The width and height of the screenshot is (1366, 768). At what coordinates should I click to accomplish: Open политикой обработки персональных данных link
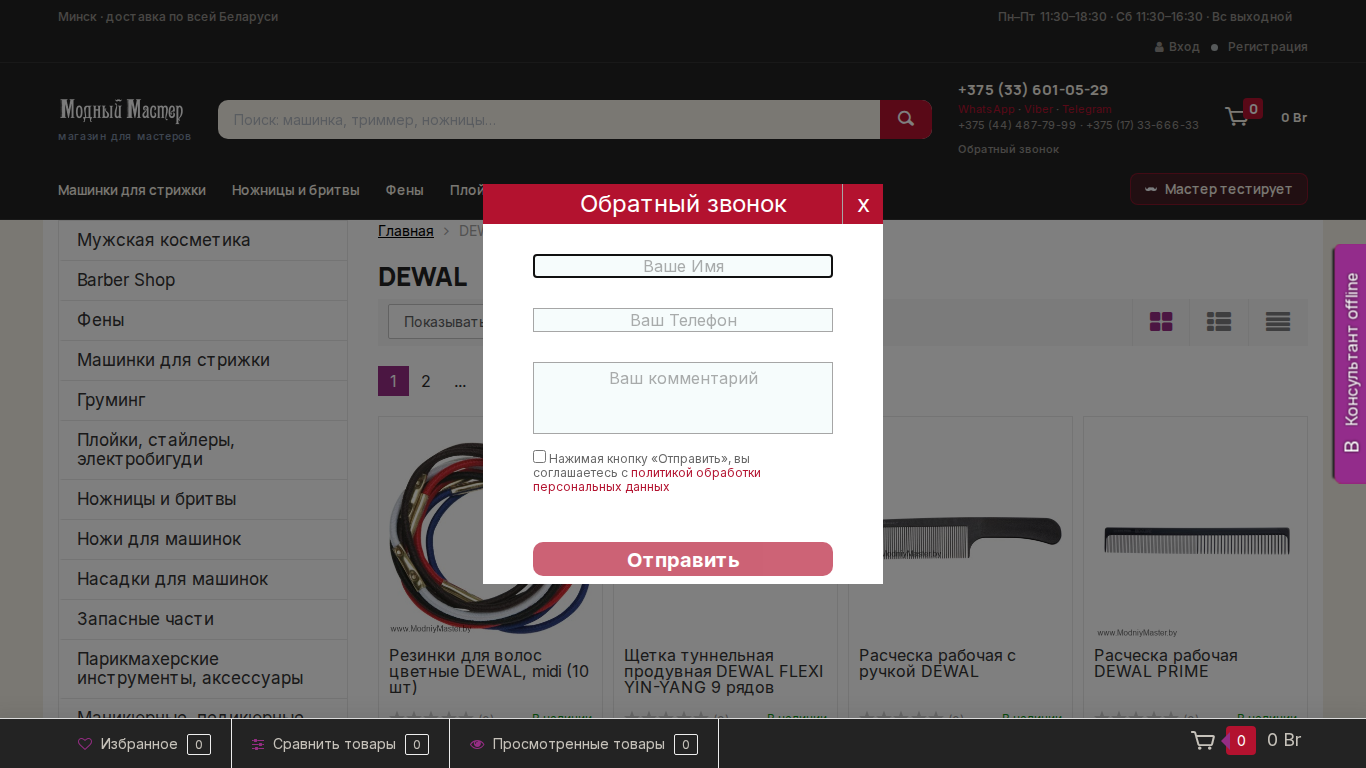pos(647,480)
